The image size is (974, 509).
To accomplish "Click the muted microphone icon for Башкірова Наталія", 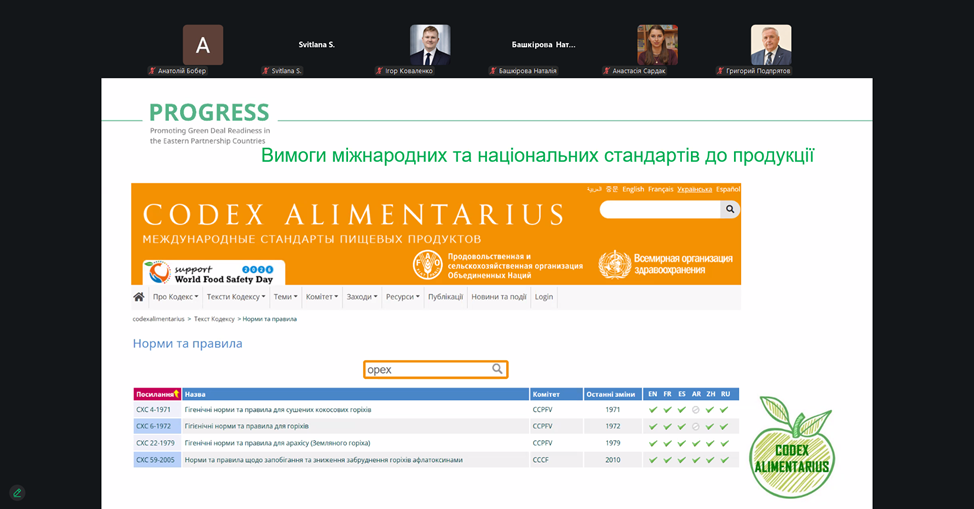I will click(493, 71).
